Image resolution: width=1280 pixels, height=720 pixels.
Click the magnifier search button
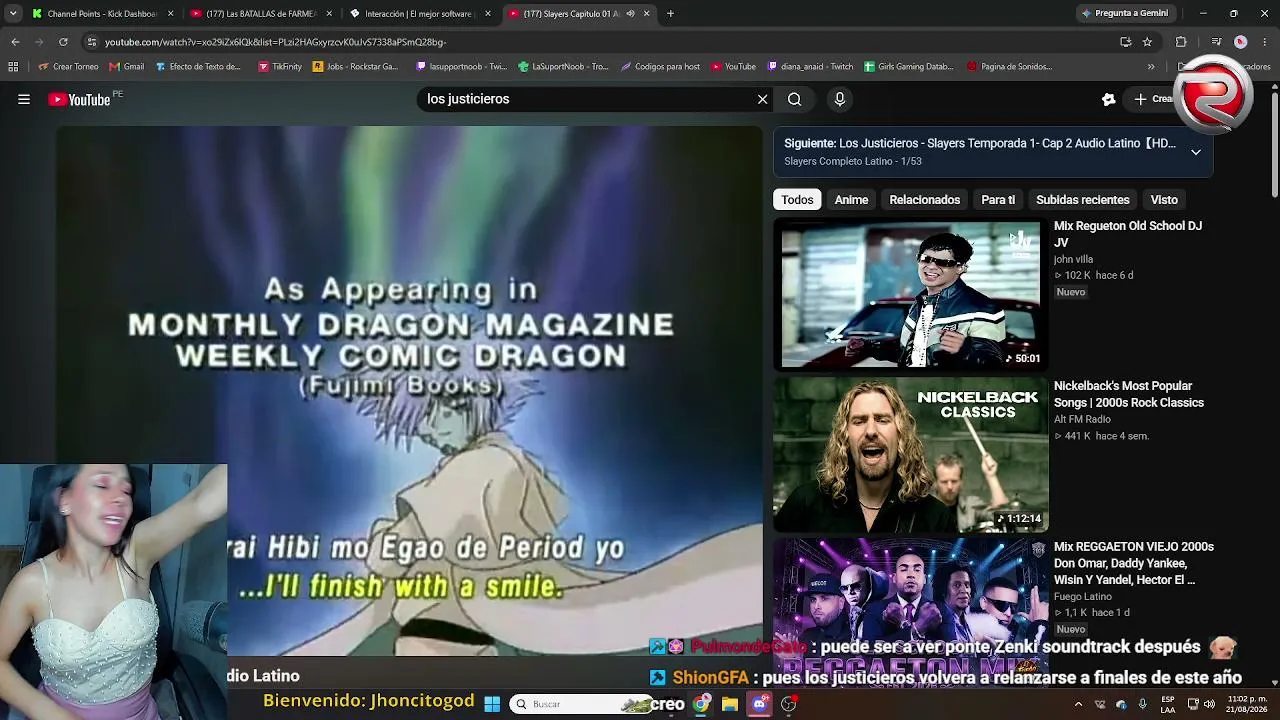point(794,99)
